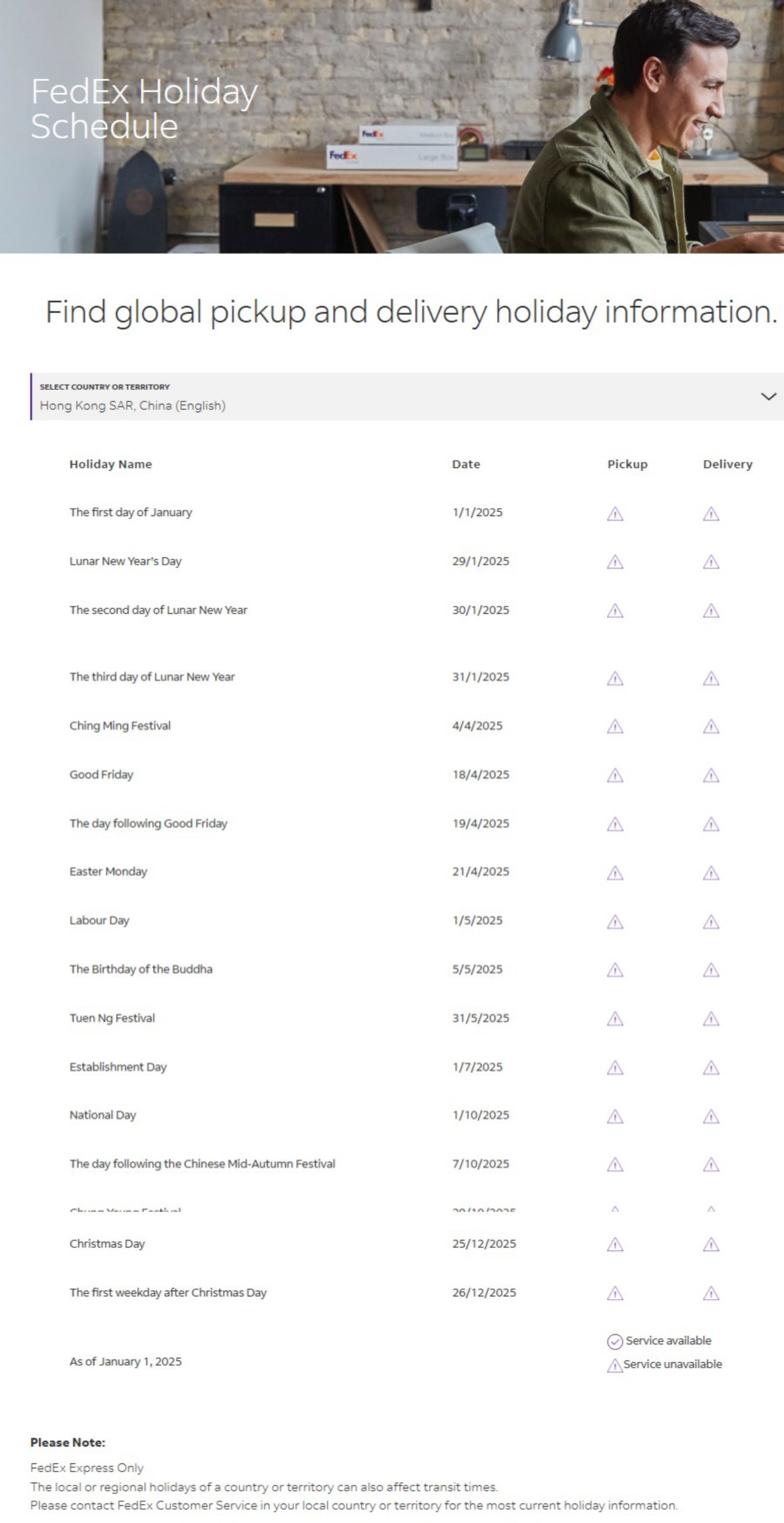Screen dimensions: 784x1523
Task: Click Delivery icon for day following Good Friday
Action: [x=711, y=824]
